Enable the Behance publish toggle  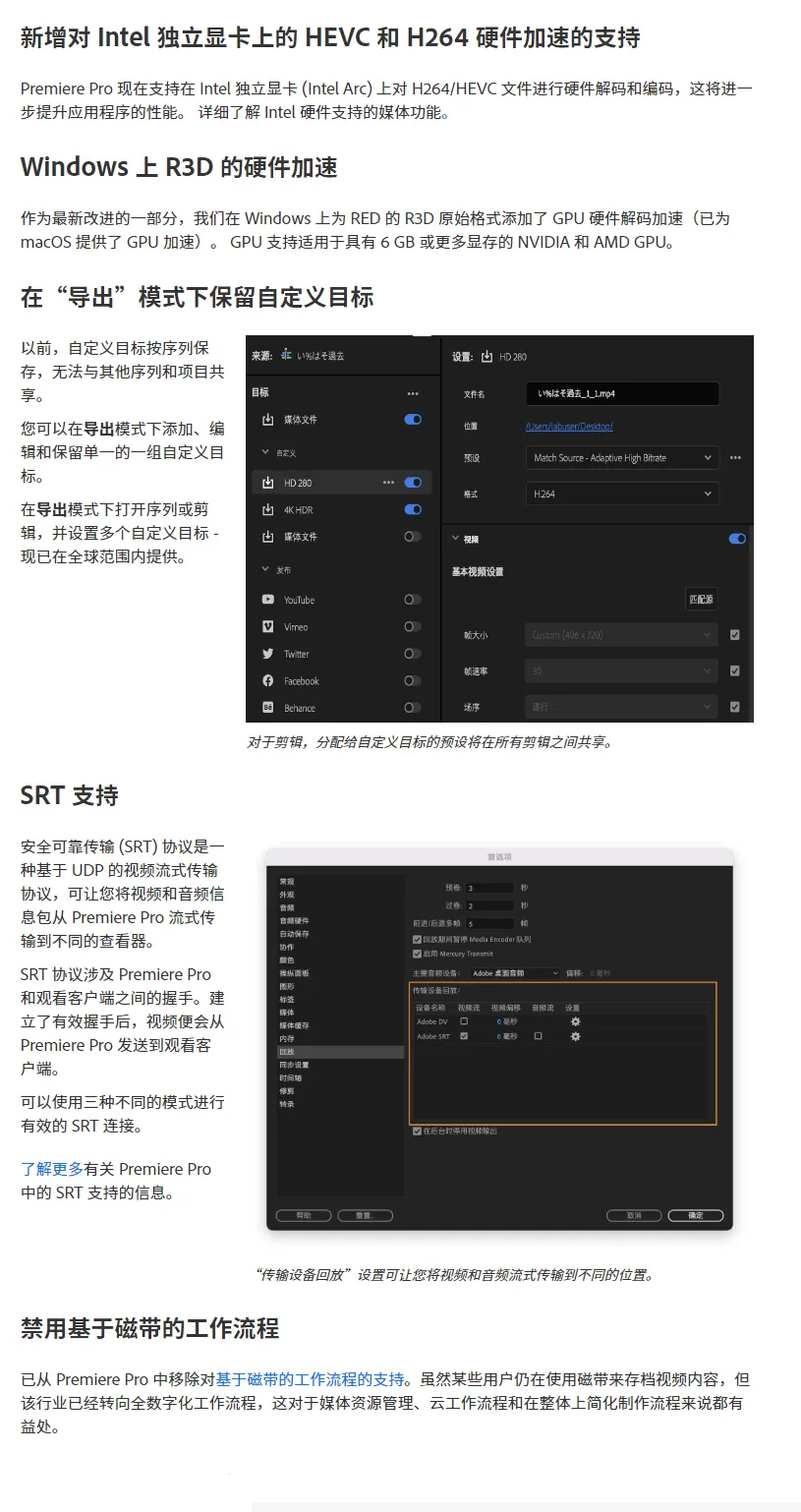click(413, 708)
